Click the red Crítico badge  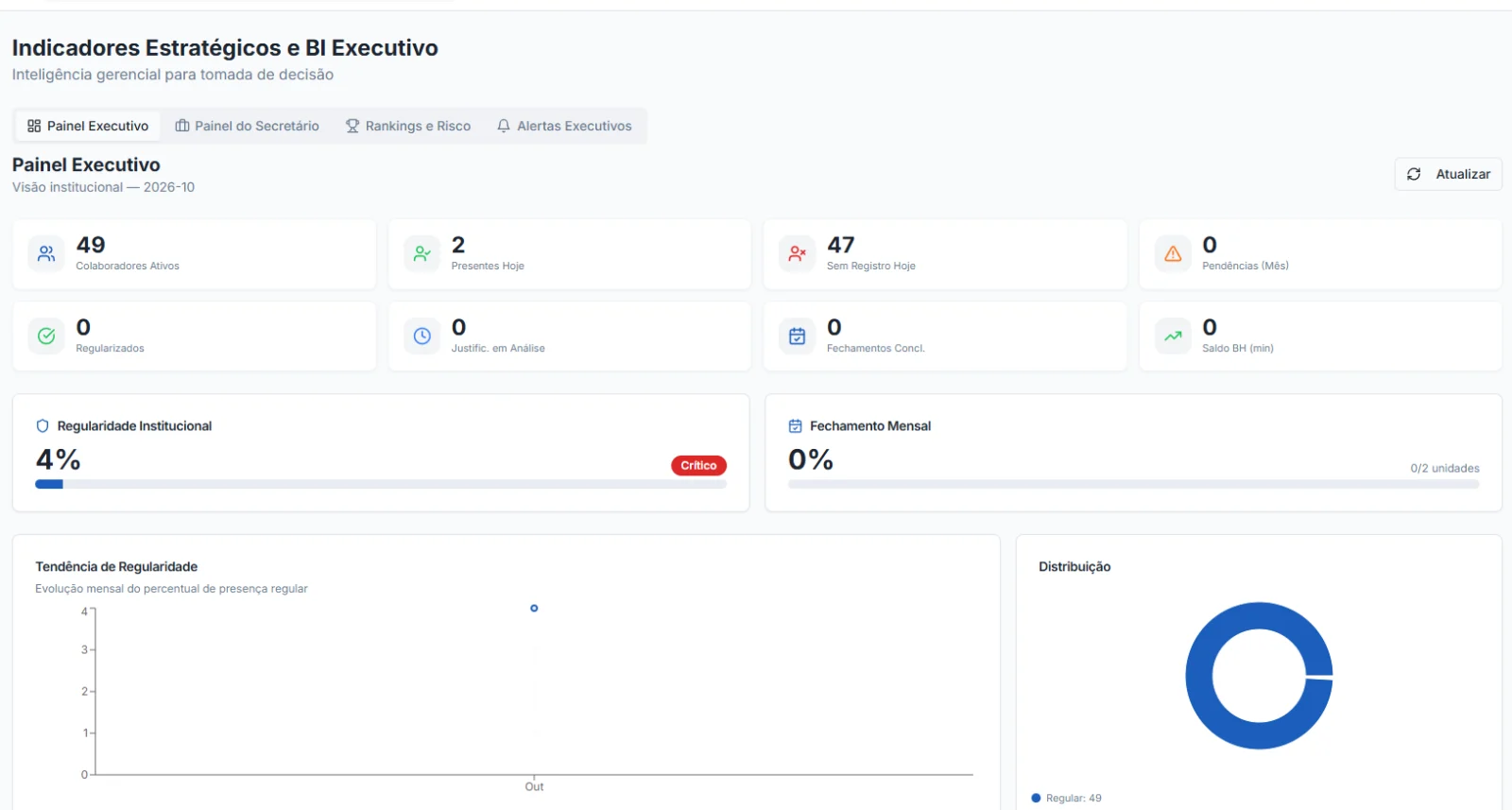pyautogui.click(x=698, y=465)
